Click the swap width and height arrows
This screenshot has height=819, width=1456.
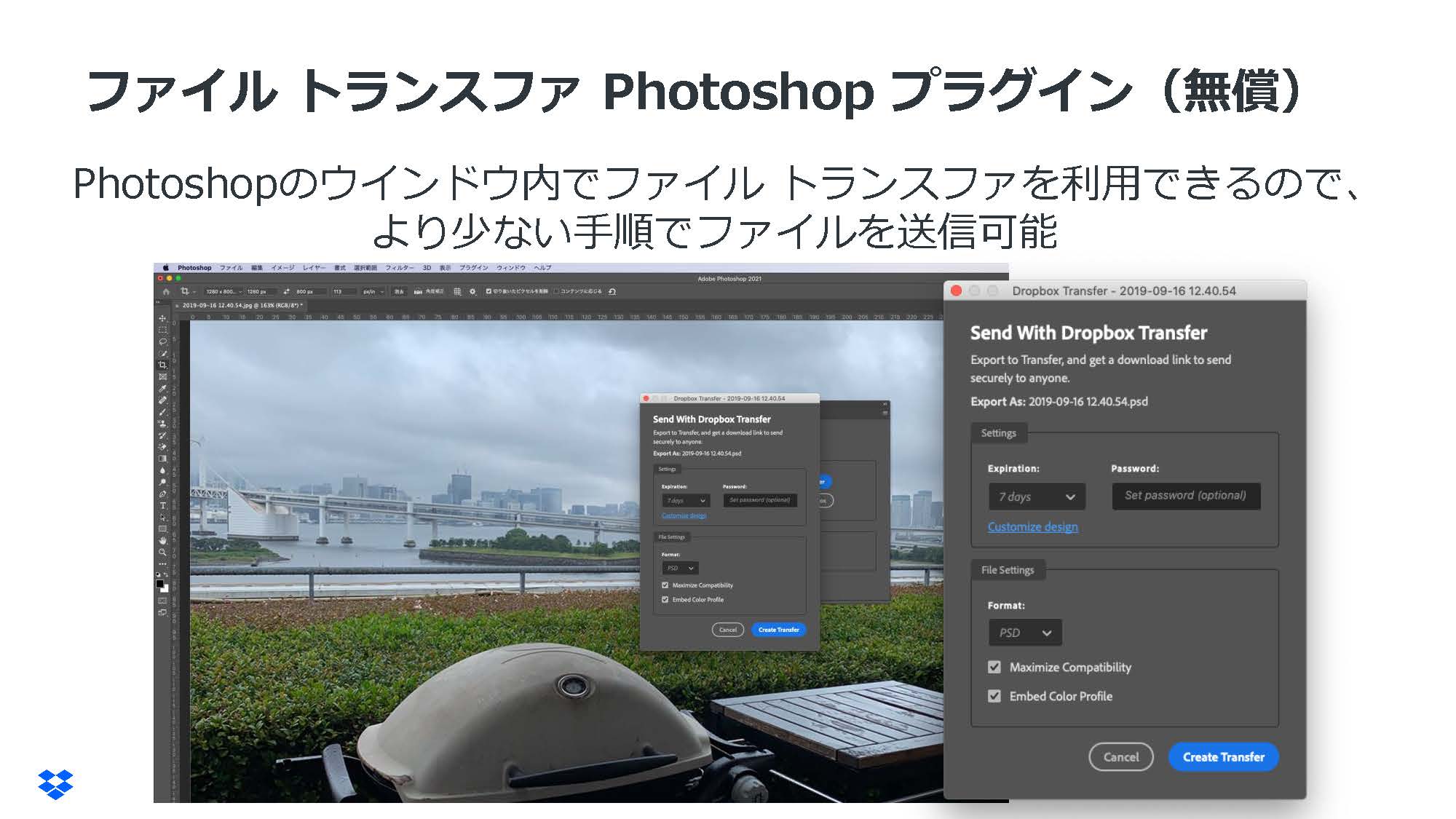(x=287, y=291)
